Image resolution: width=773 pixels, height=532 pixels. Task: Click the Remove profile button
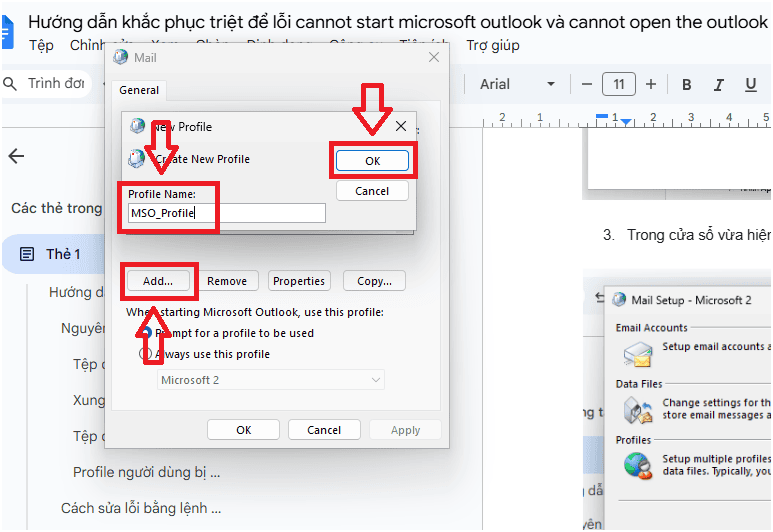(x=227, y=281)
